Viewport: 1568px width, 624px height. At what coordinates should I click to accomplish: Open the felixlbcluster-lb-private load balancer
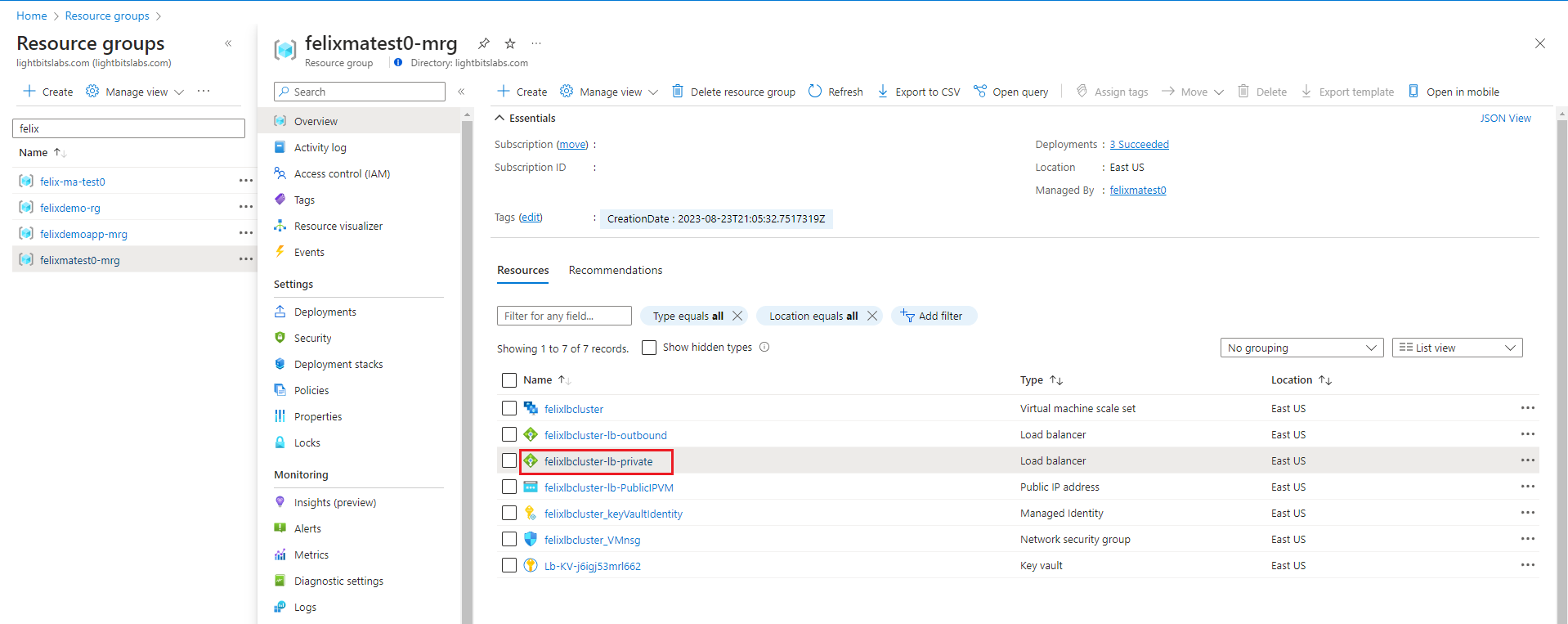pos(598,461)
